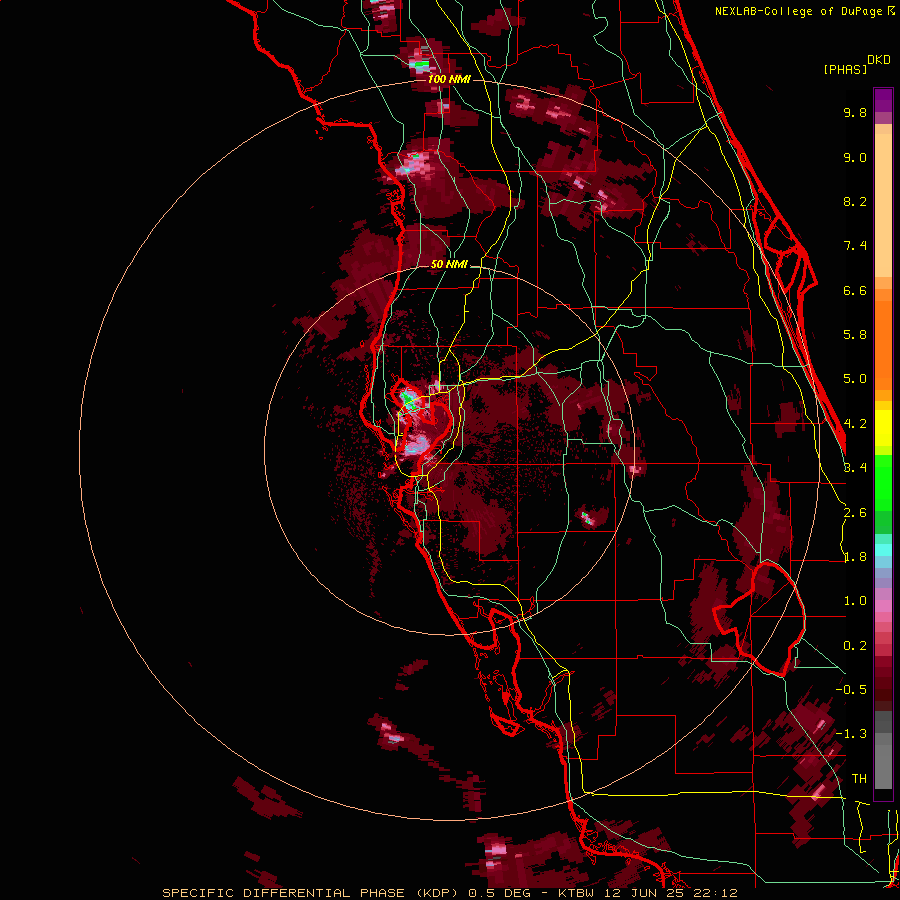
Task: Click the 4.2 value on the color scale
Action: coord(855,424)
